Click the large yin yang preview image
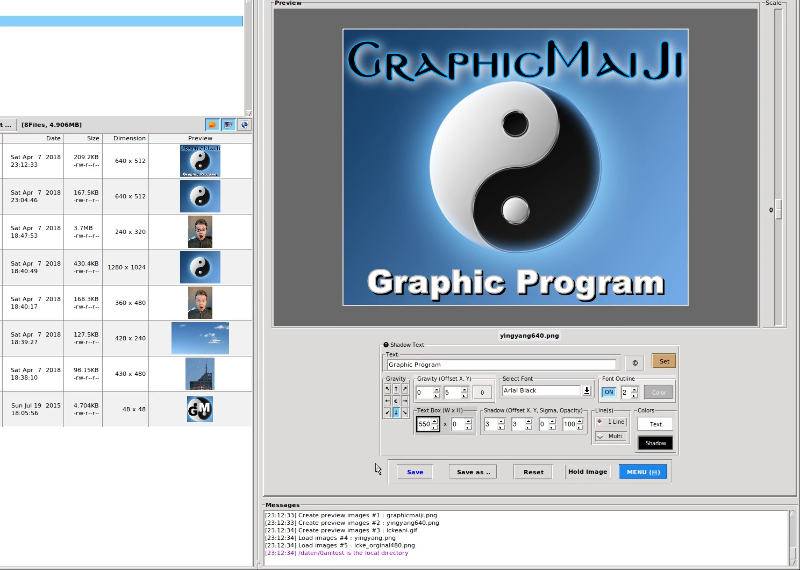This screenshot has width=800, height=570. [x=516, y=167]
